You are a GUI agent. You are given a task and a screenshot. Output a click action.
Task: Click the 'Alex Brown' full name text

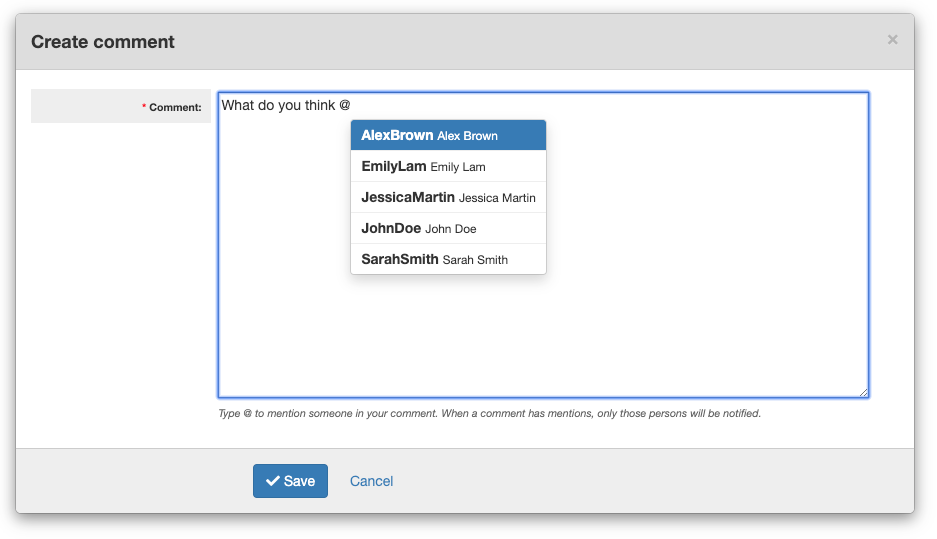(x=467, y=136)
